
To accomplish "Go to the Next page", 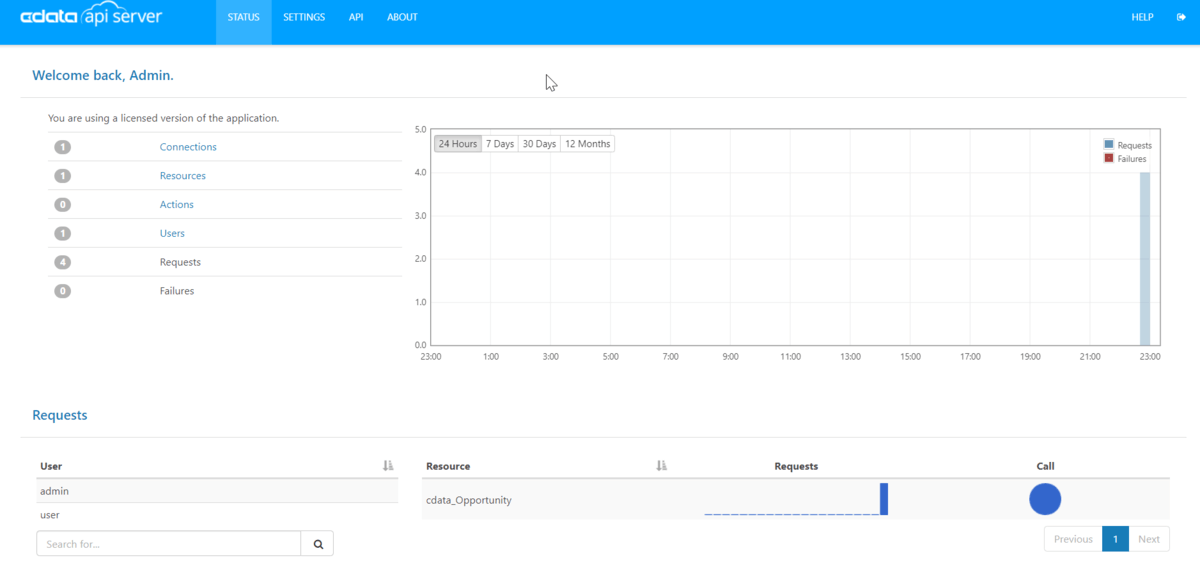I will (x=1149, y=539).
